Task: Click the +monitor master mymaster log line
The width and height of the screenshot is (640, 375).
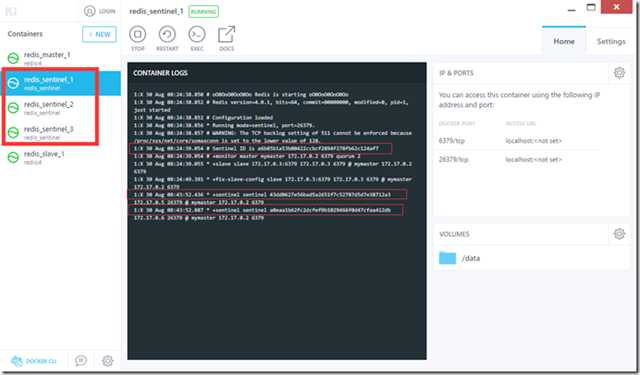Action: pos(247,156)
